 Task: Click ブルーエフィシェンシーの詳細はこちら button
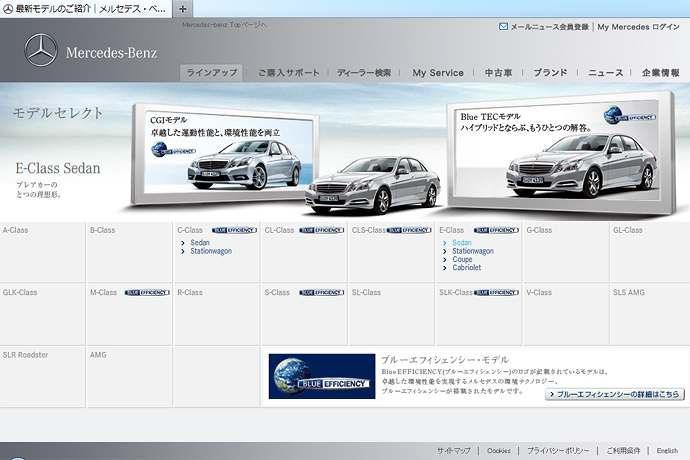click(615, 394)
